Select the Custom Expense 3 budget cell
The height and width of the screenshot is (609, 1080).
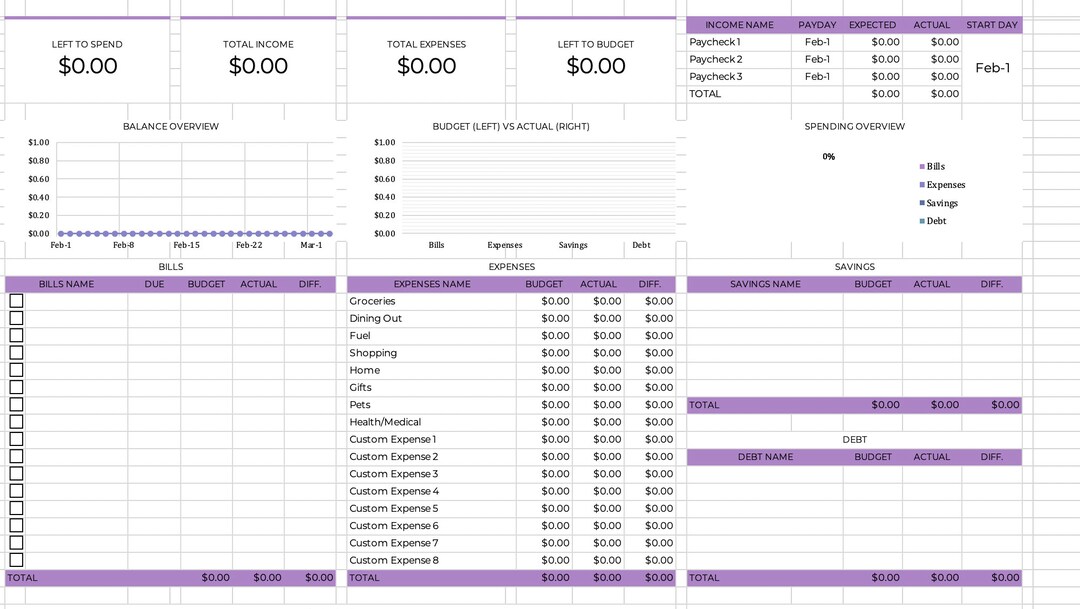(544, 474)
